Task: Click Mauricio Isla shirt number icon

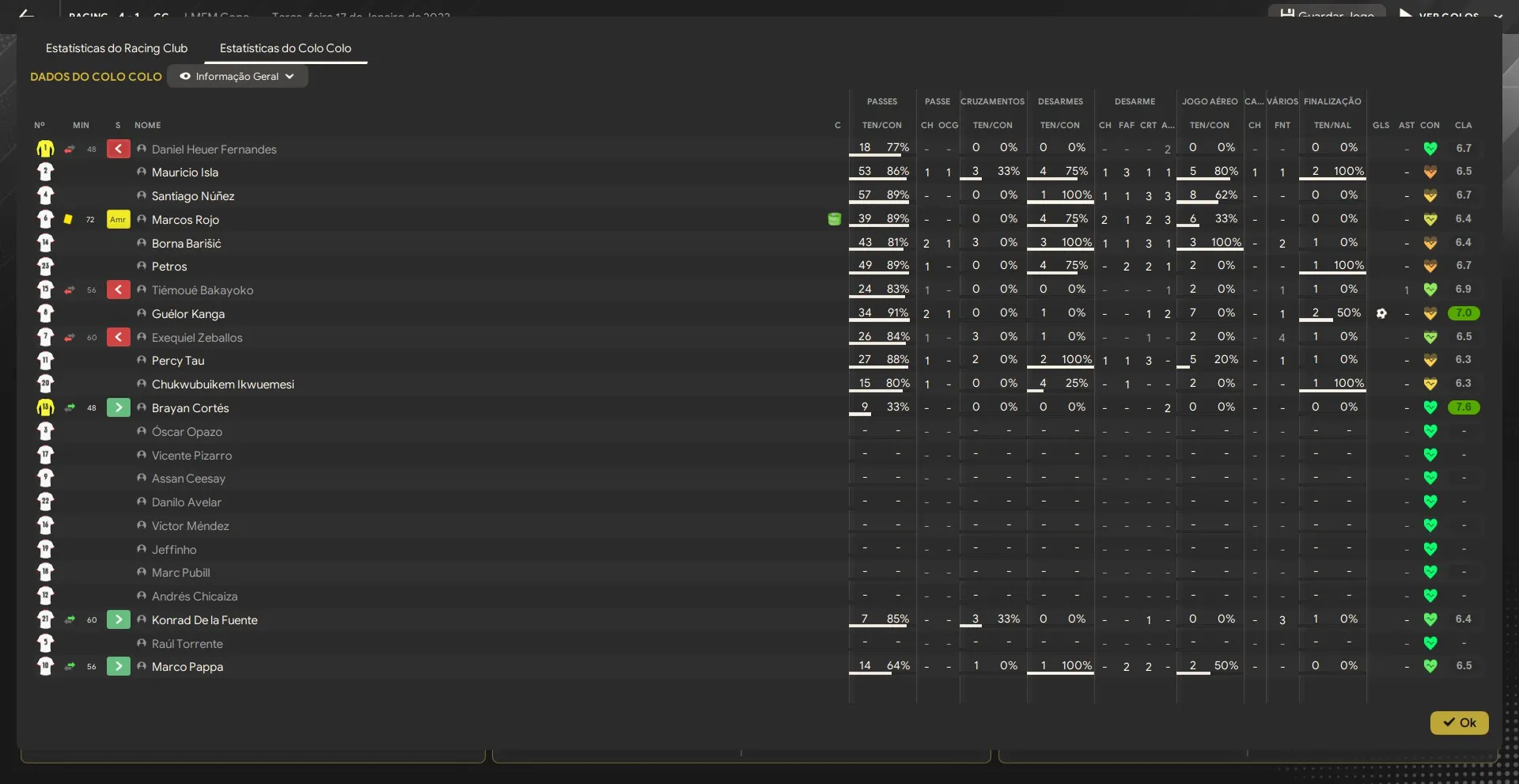Action: [x=45, y=172]
